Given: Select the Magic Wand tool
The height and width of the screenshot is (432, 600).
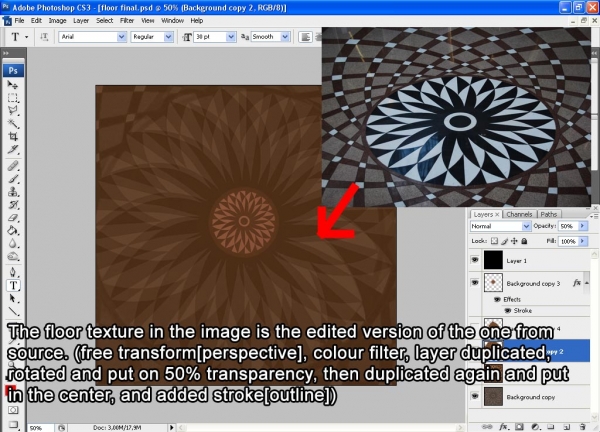Looking at the screenshot, I should pos(13,124).
